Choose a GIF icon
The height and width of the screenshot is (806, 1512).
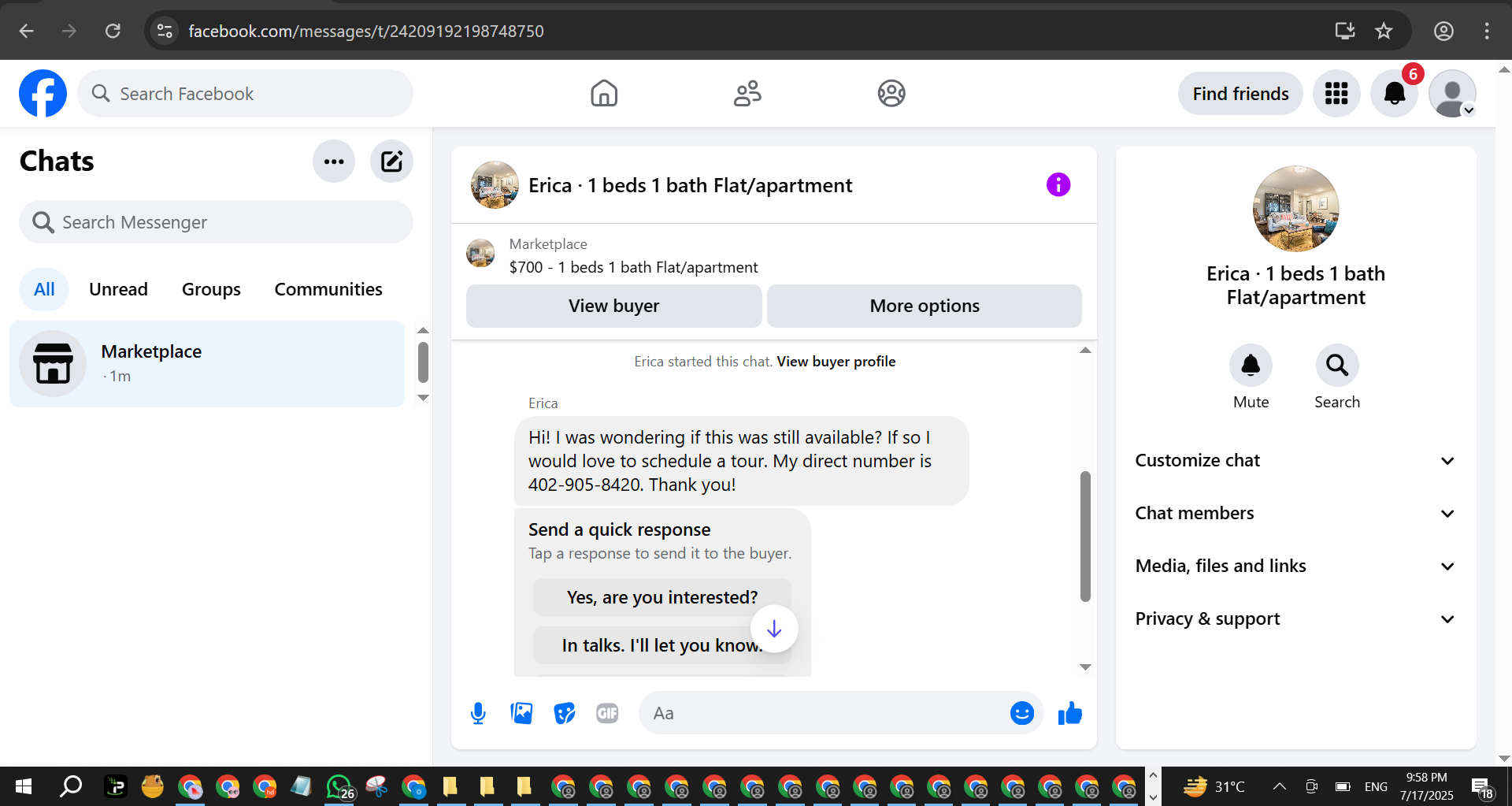607,714
